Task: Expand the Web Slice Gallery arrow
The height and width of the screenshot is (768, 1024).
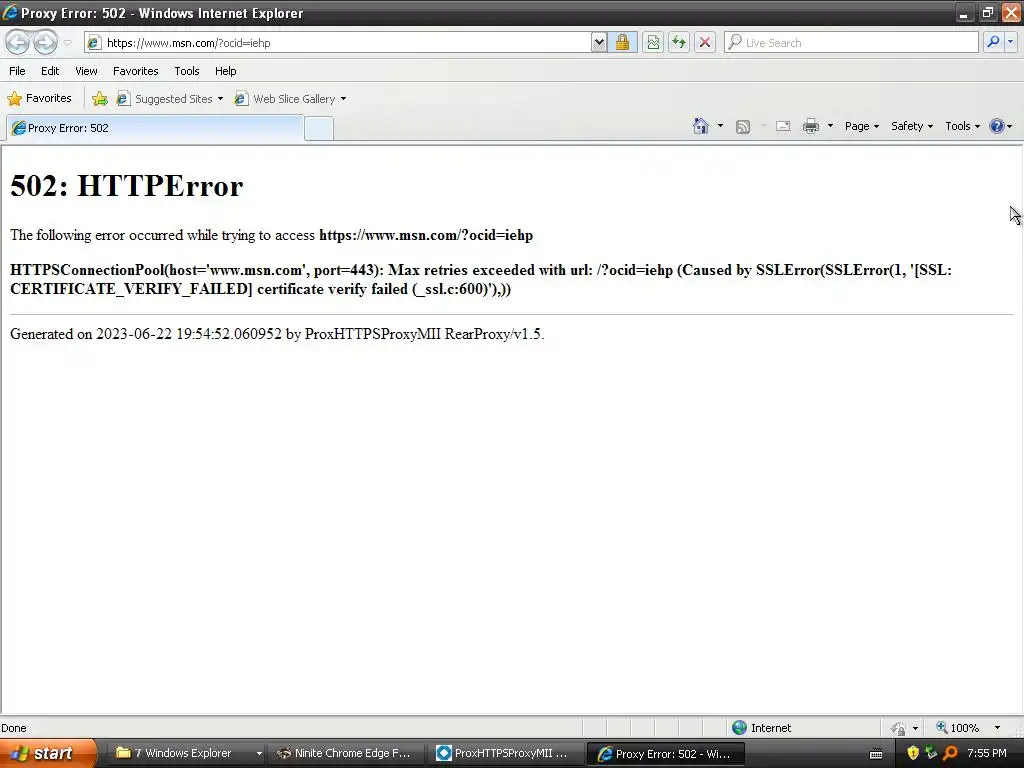Action: tap(344, 99)
